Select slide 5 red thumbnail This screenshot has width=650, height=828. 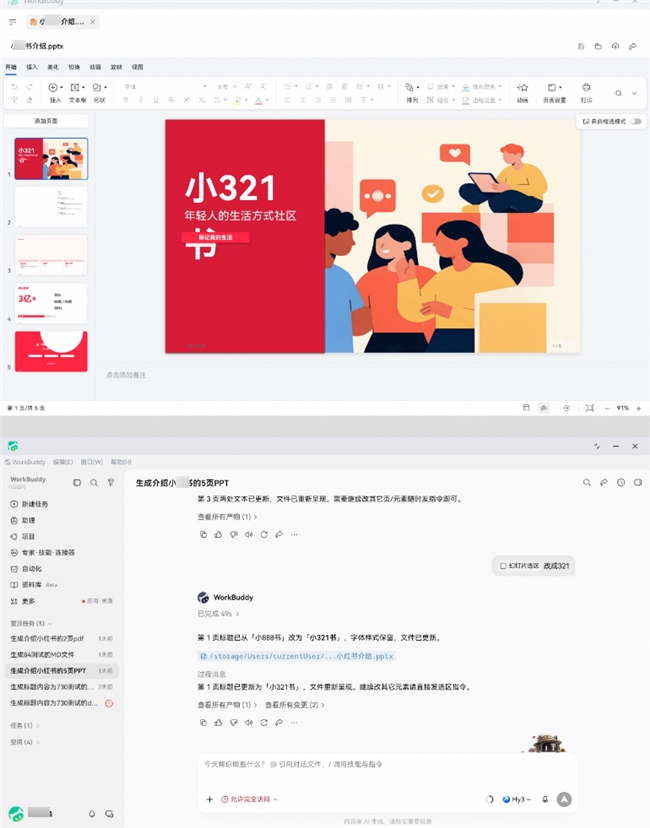coord(51,351)
